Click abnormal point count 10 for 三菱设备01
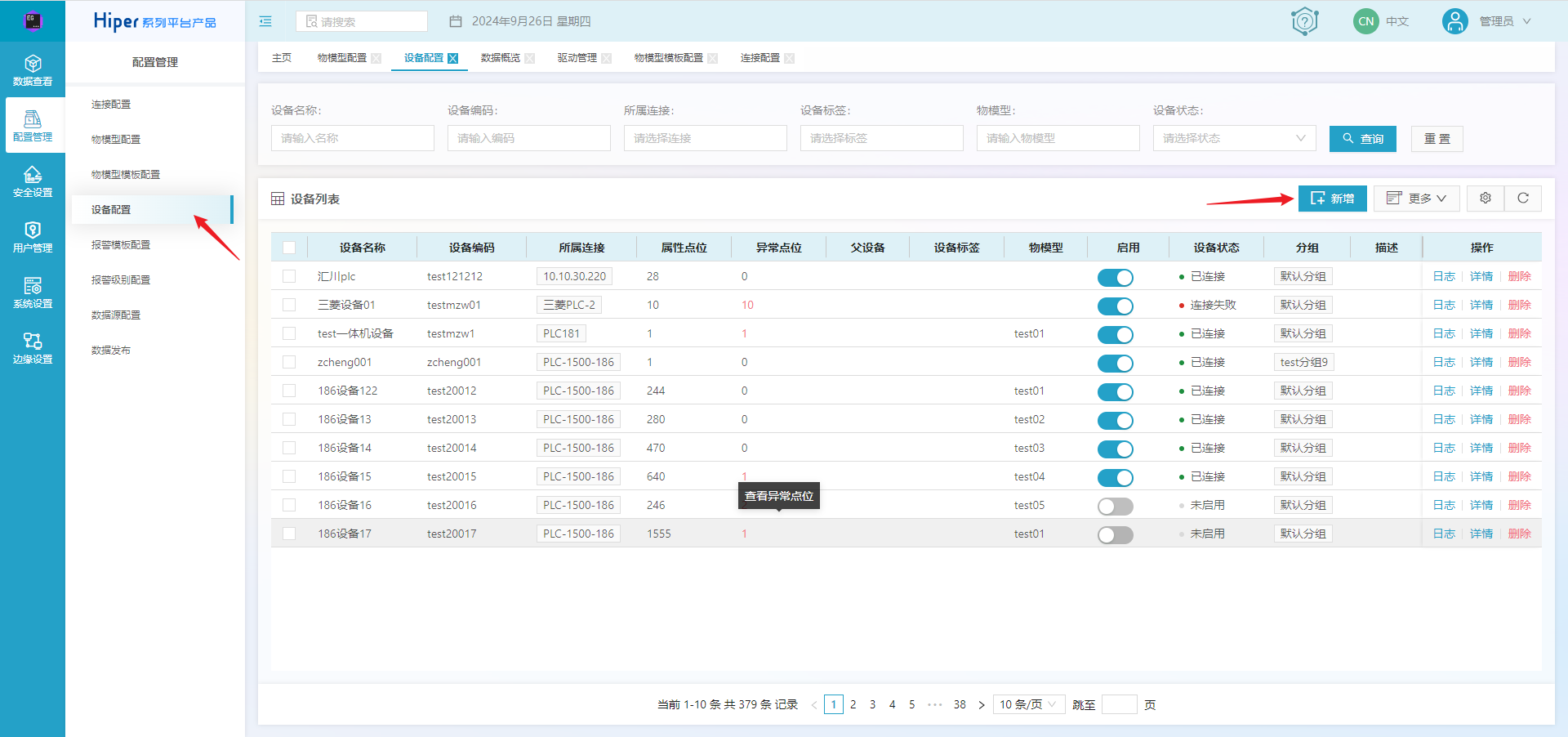 (747, 305)
